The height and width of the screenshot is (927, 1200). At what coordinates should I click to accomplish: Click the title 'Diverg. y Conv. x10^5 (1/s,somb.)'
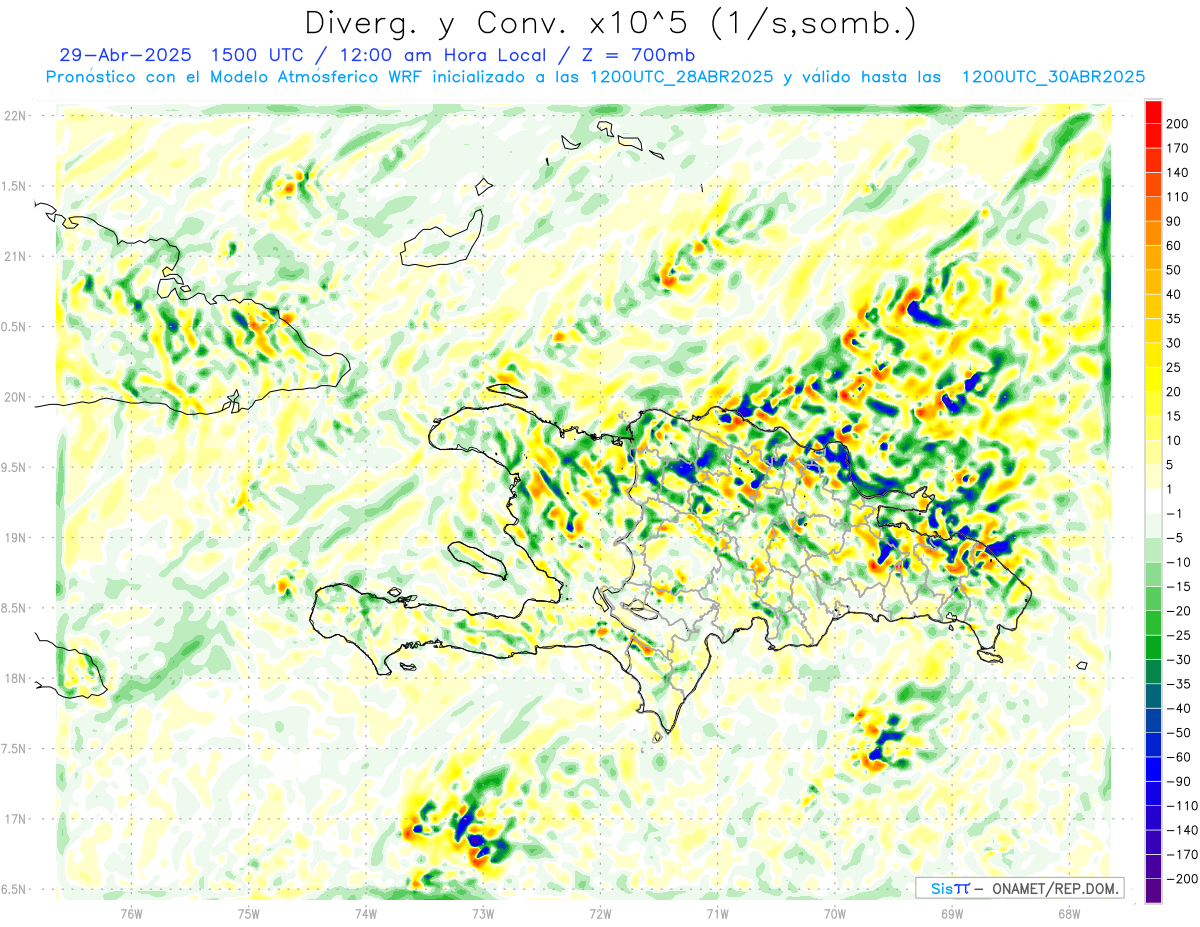coord(609,23)
